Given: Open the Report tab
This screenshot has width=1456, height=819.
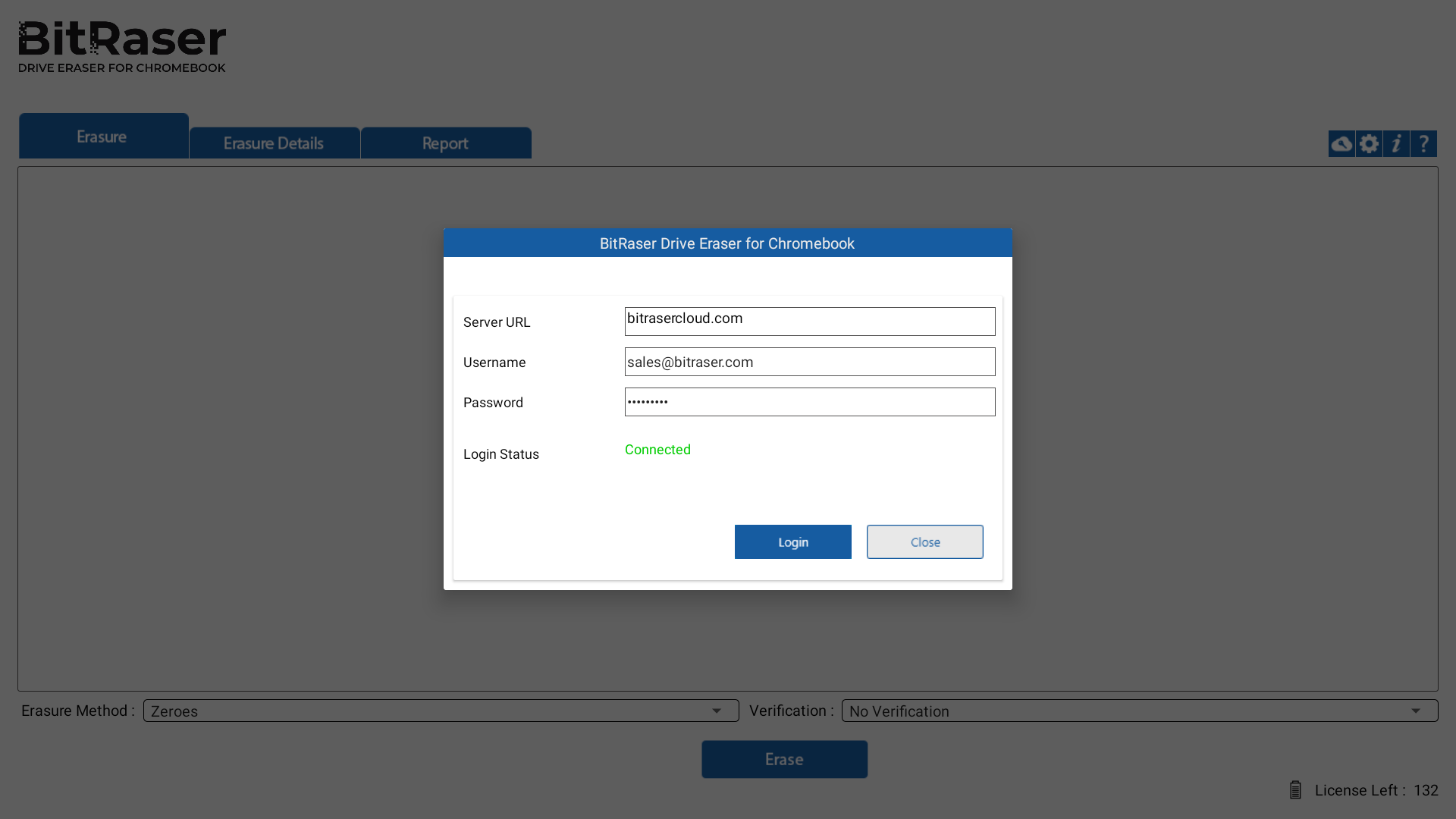Looking at the screenshot, I should [446, 143].
